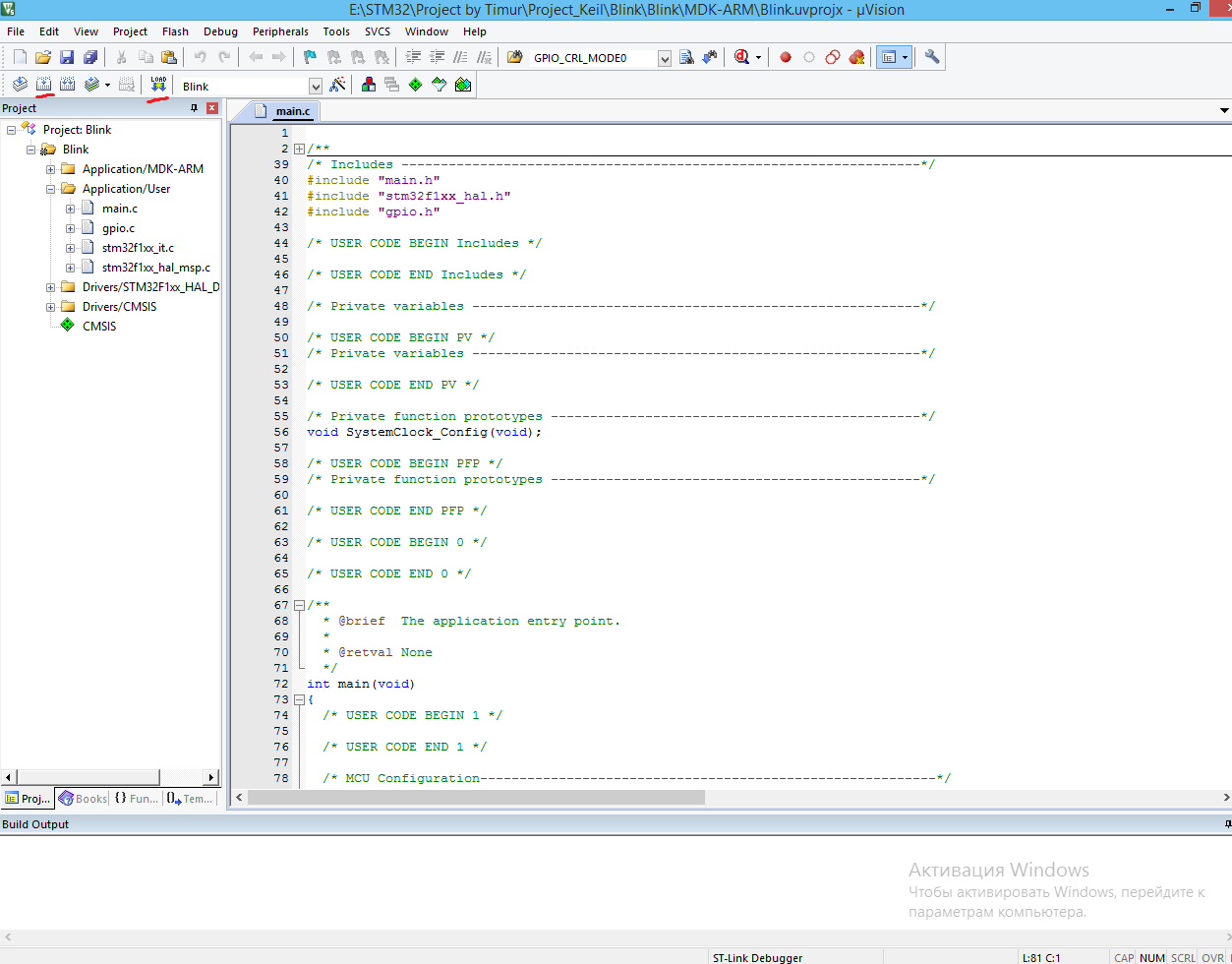Click the Translate current file icon
This screenshot has width=1232, height=964.
20,85
